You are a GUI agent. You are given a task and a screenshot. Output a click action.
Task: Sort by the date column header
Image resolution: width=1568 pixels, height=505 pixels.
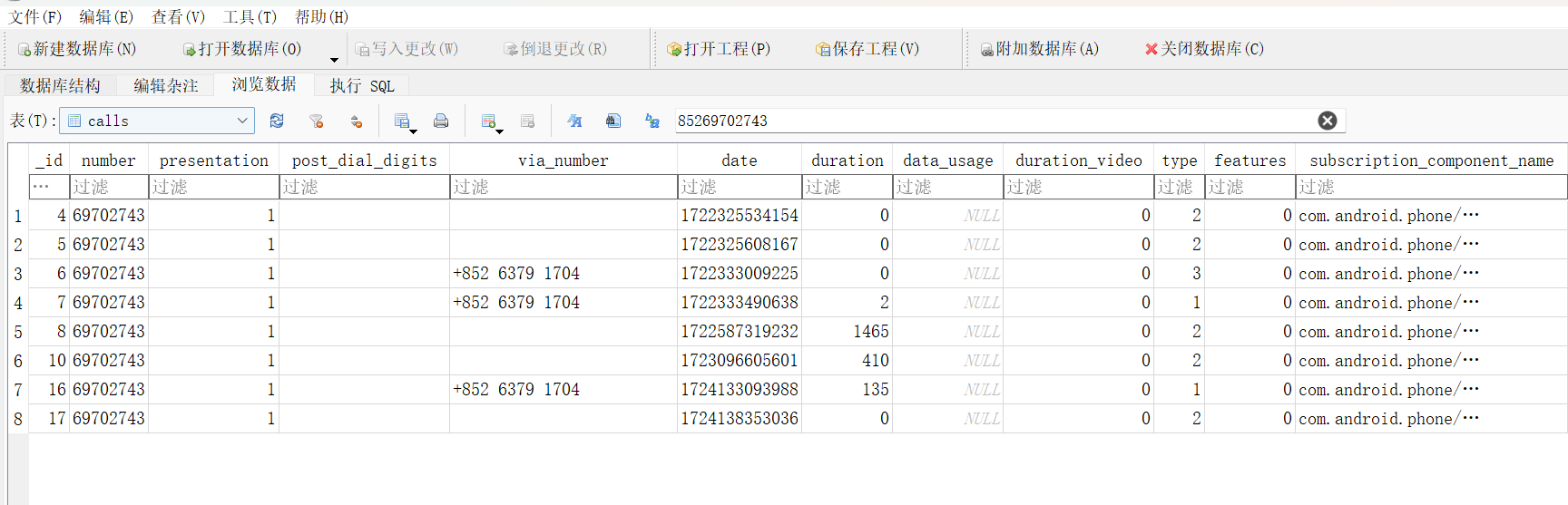[740, 160]
